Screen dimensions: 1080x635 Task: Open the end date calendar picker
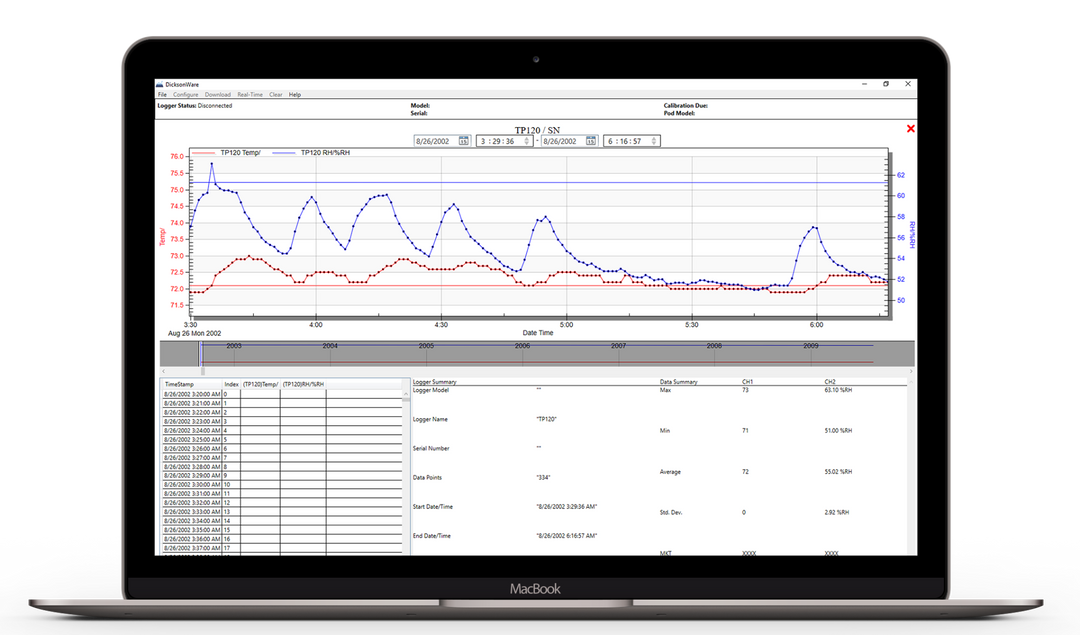click(591, 141)
